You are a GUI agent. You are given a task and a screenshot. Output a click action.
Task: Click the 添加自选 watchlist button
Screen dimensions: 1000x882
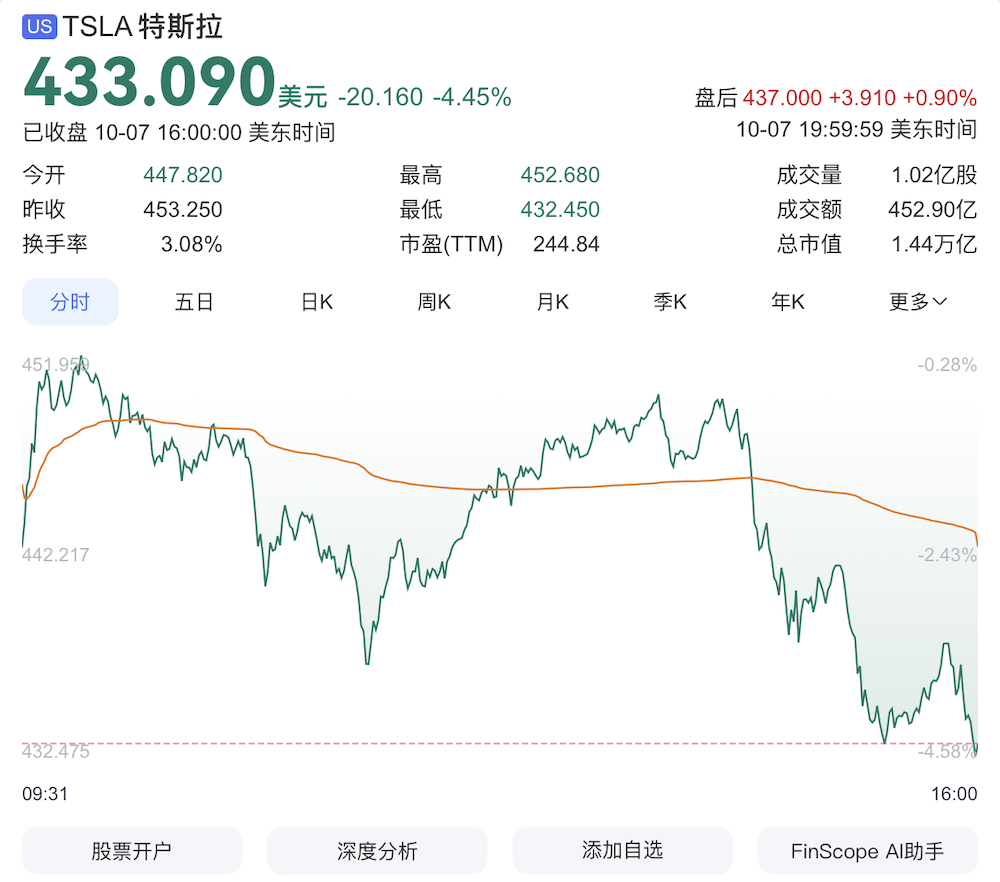[622, 850]
